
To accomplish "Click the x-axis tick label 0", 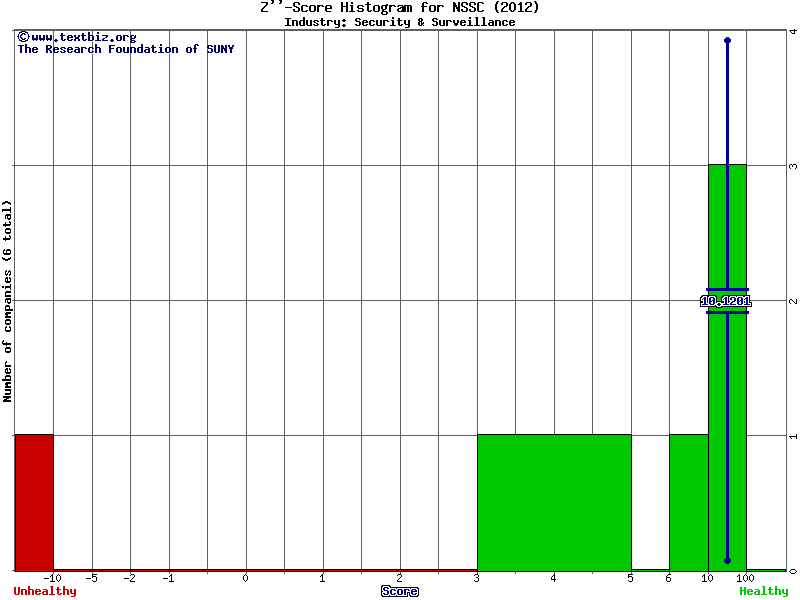I will click(x=245, y=579).
